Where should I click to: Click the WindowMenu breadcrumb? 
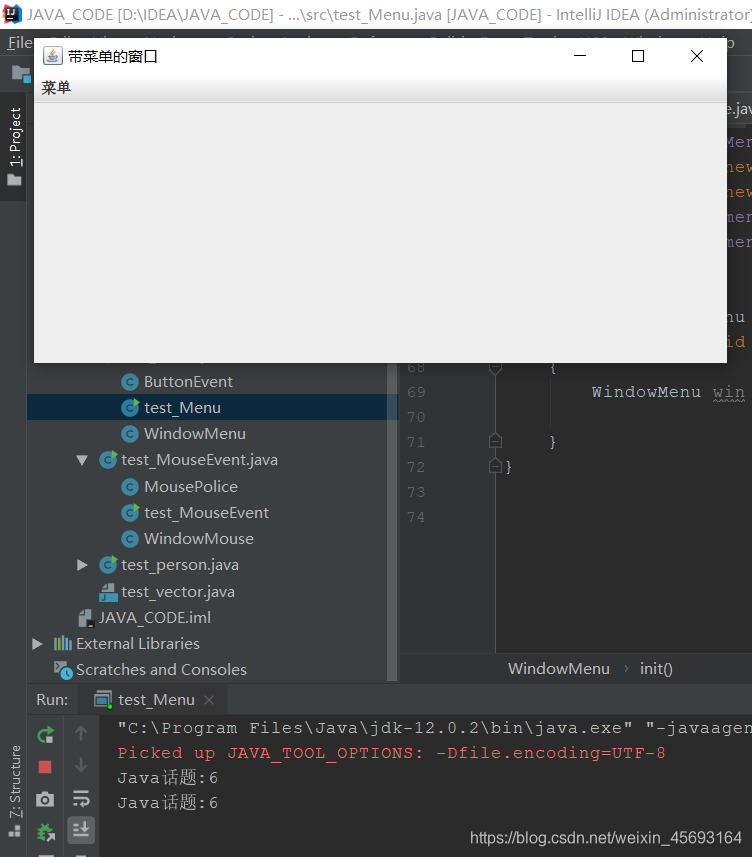click(559, 668)
